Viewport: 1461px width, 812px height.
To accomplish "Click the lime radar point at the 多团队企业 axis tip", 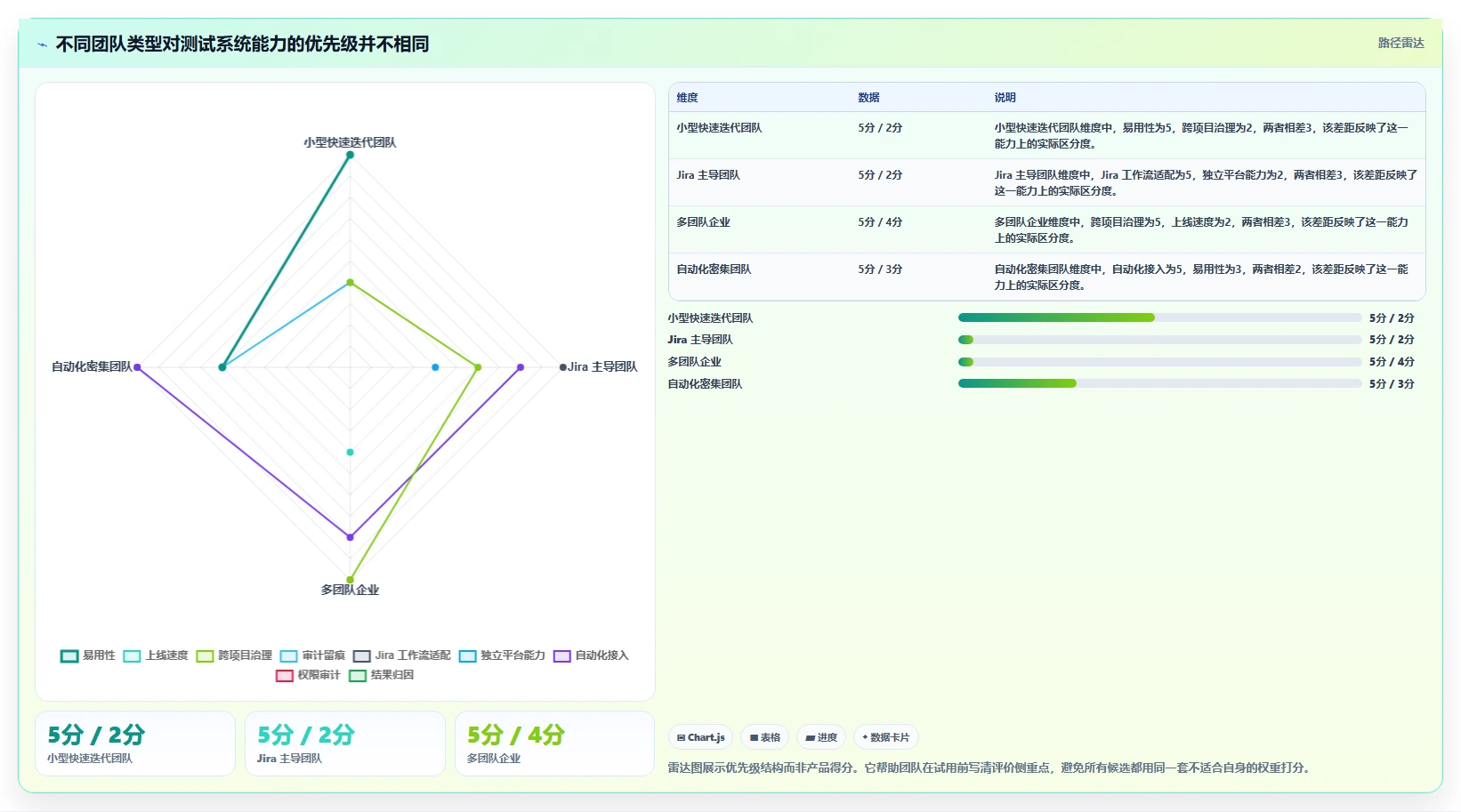I will [x=350, y=580].
